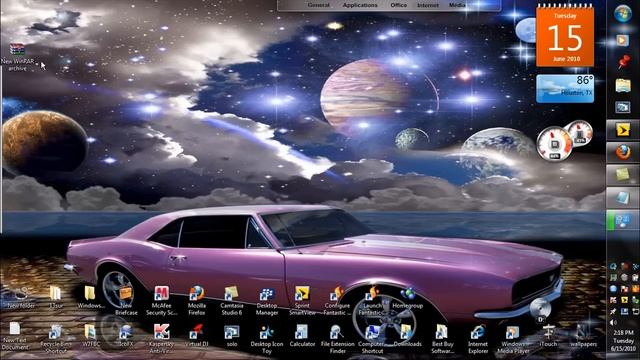Click the D: disc drive icon
This screenshot has height=360, width=640.
pos(540,311)
